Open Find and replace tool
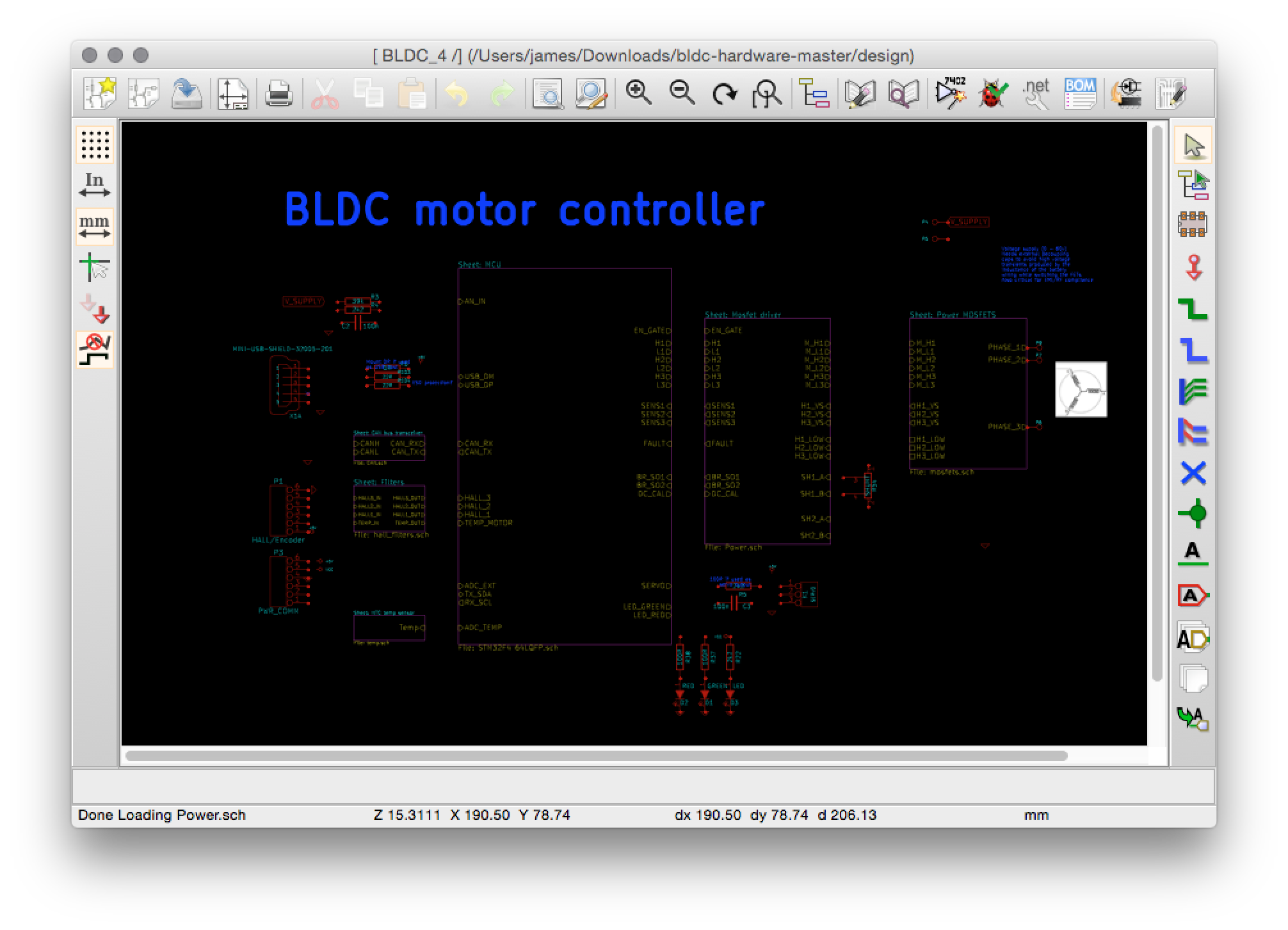The image size is (1288, 930). tap(592, 94)
